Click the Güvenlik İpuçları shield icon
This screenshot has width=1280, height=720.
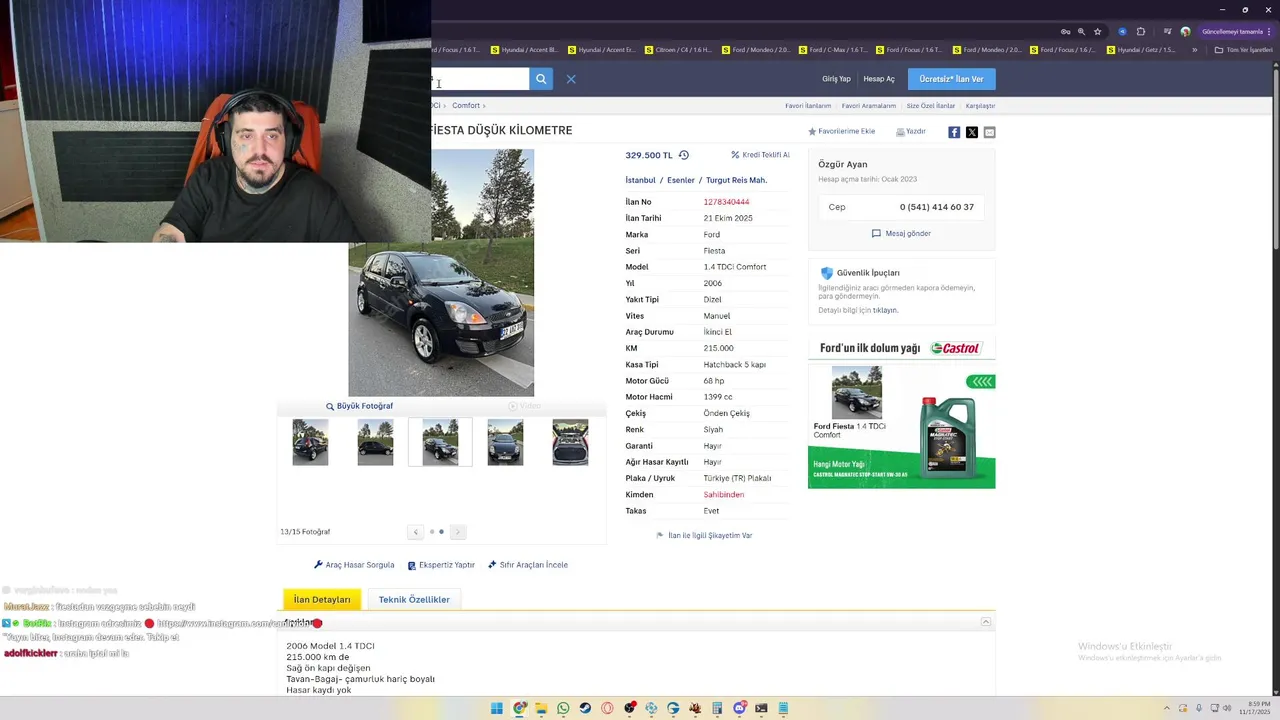[826, 273]
